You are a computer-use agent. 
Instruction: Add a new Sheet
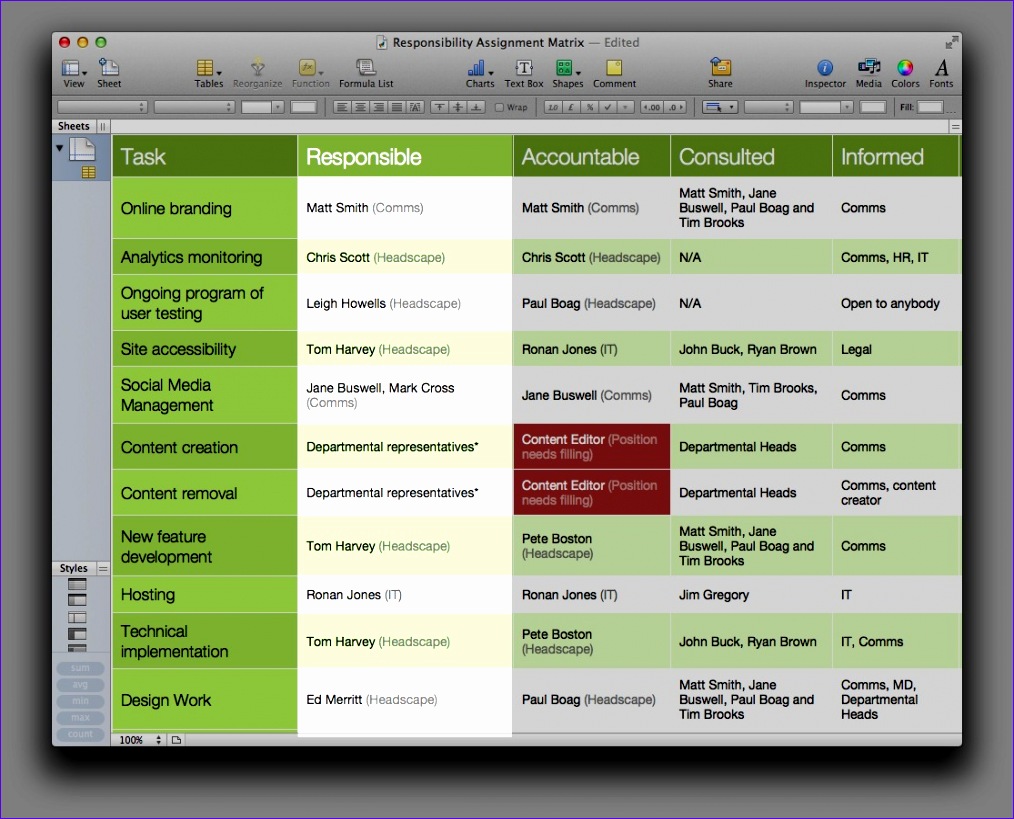click(x=109, y=73)
